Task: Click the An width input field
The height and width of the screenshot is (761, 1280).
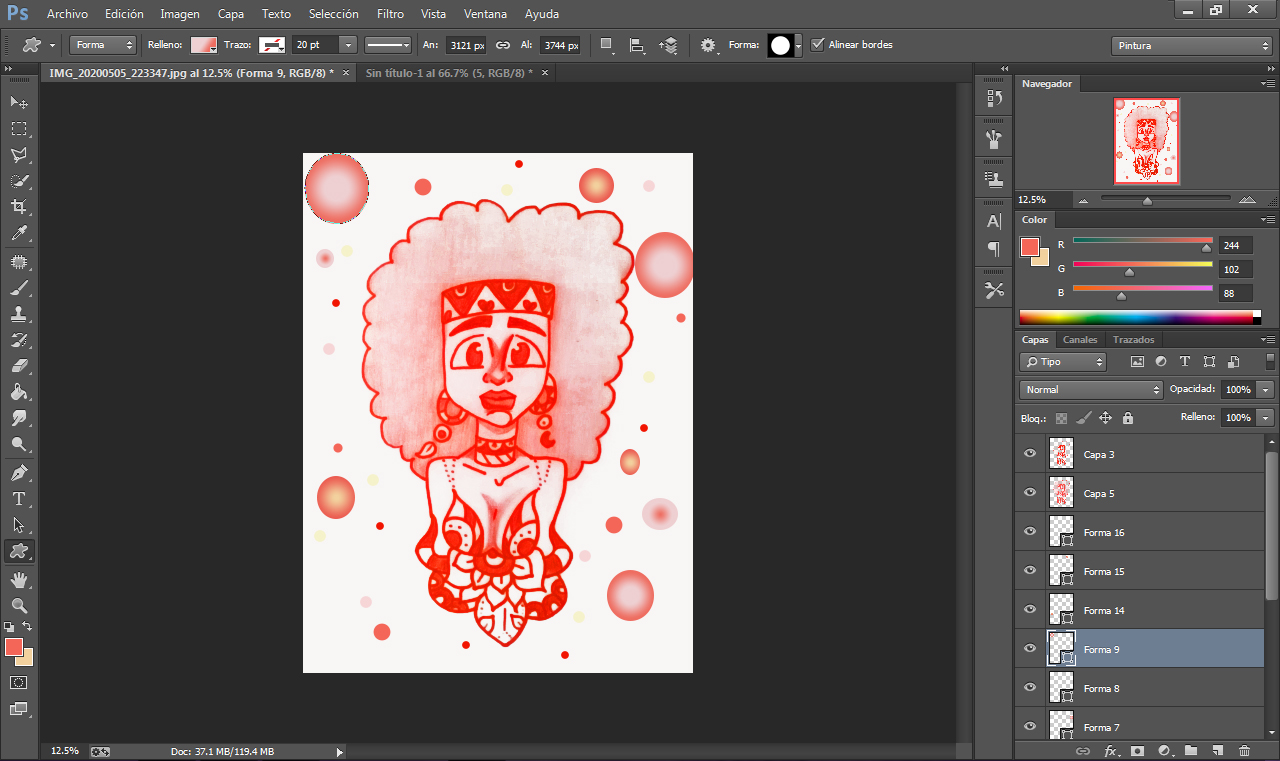Action: pos(465,45)
